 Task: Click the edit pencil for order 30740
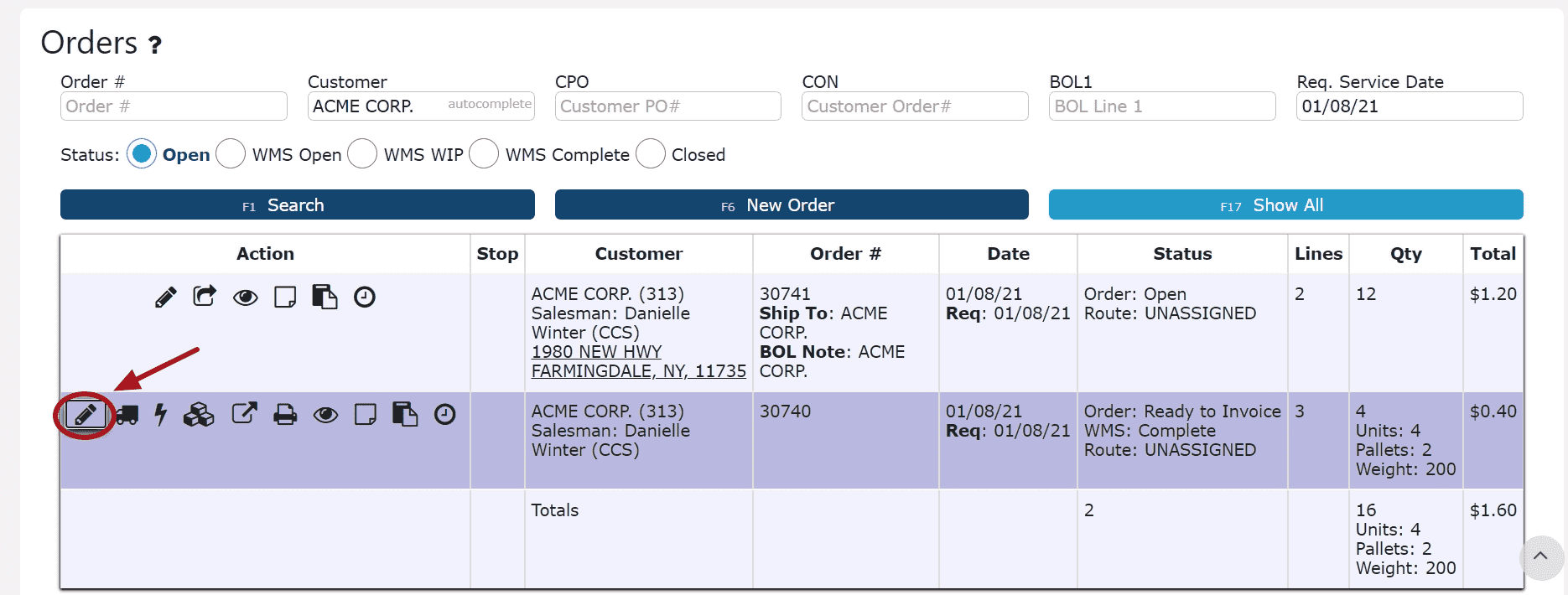click(86, 414)
